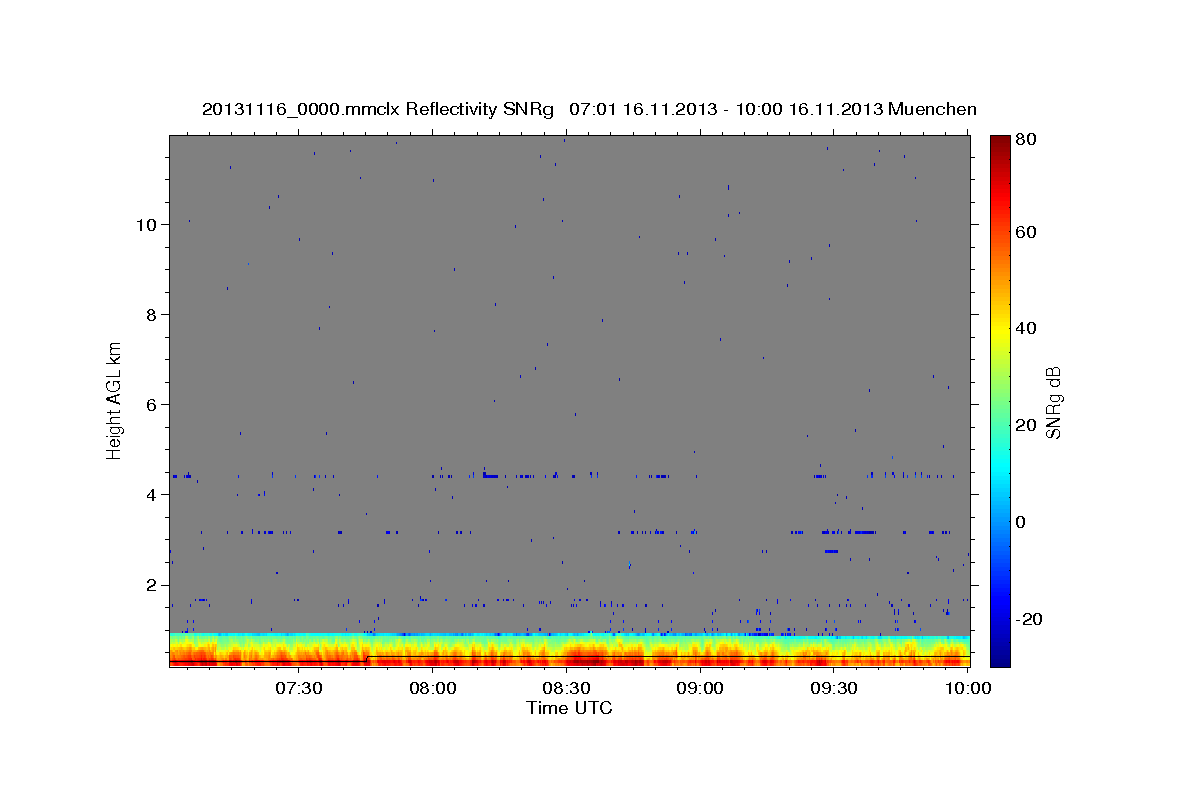Click the 07:30 time tick label
This screenshot has height=800, width=1200.
299,689
